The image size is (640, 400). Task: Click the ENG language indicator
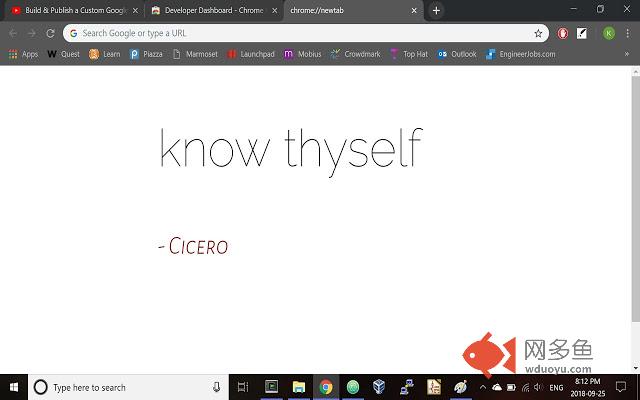(x=556, y=388)
